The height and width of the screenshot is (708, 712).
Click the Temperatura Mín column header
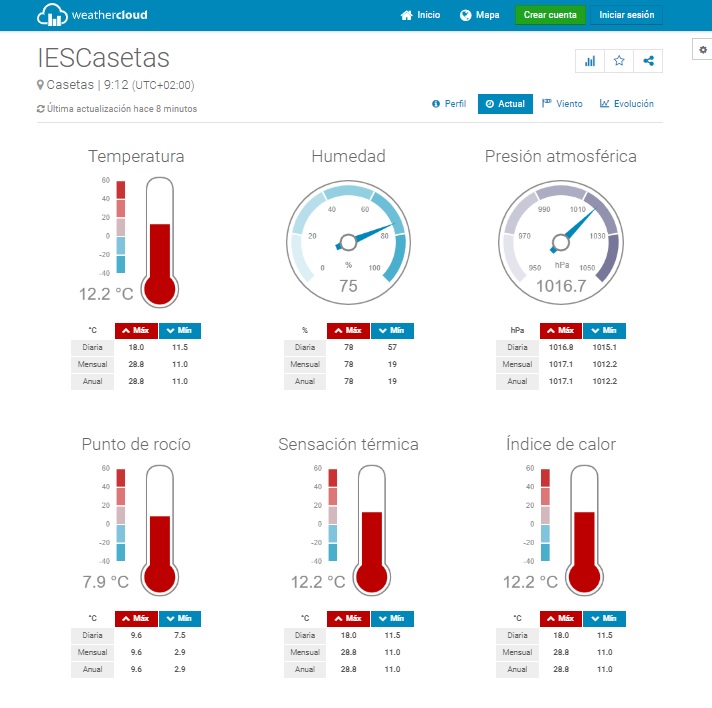click(x=179, y=330)
